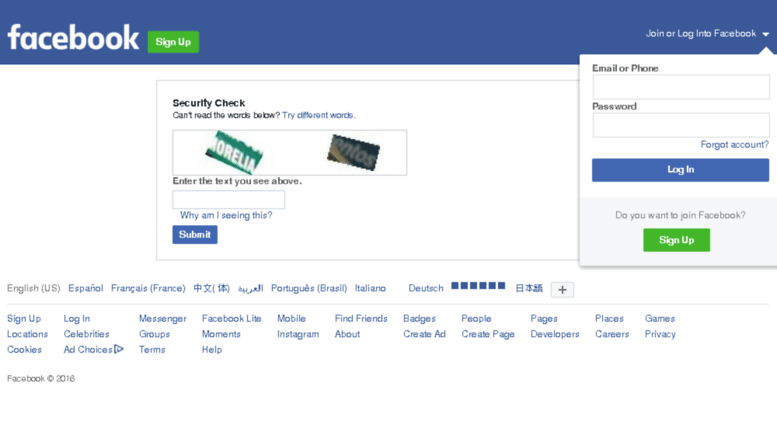Open Privacy footer link
The height and width of the screenshot is (423, 777).
[x=660, y=334]
